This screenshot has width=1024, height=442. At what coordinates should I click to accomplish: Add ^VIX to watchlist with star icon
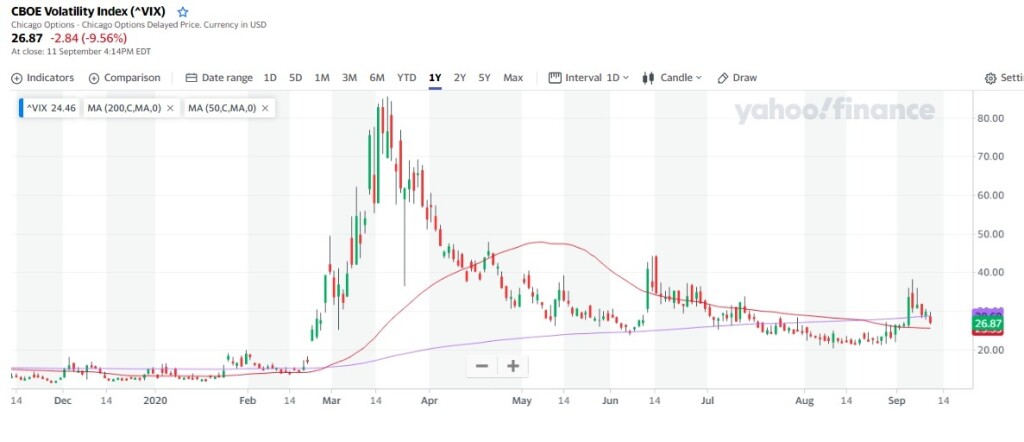pos(183,12)
